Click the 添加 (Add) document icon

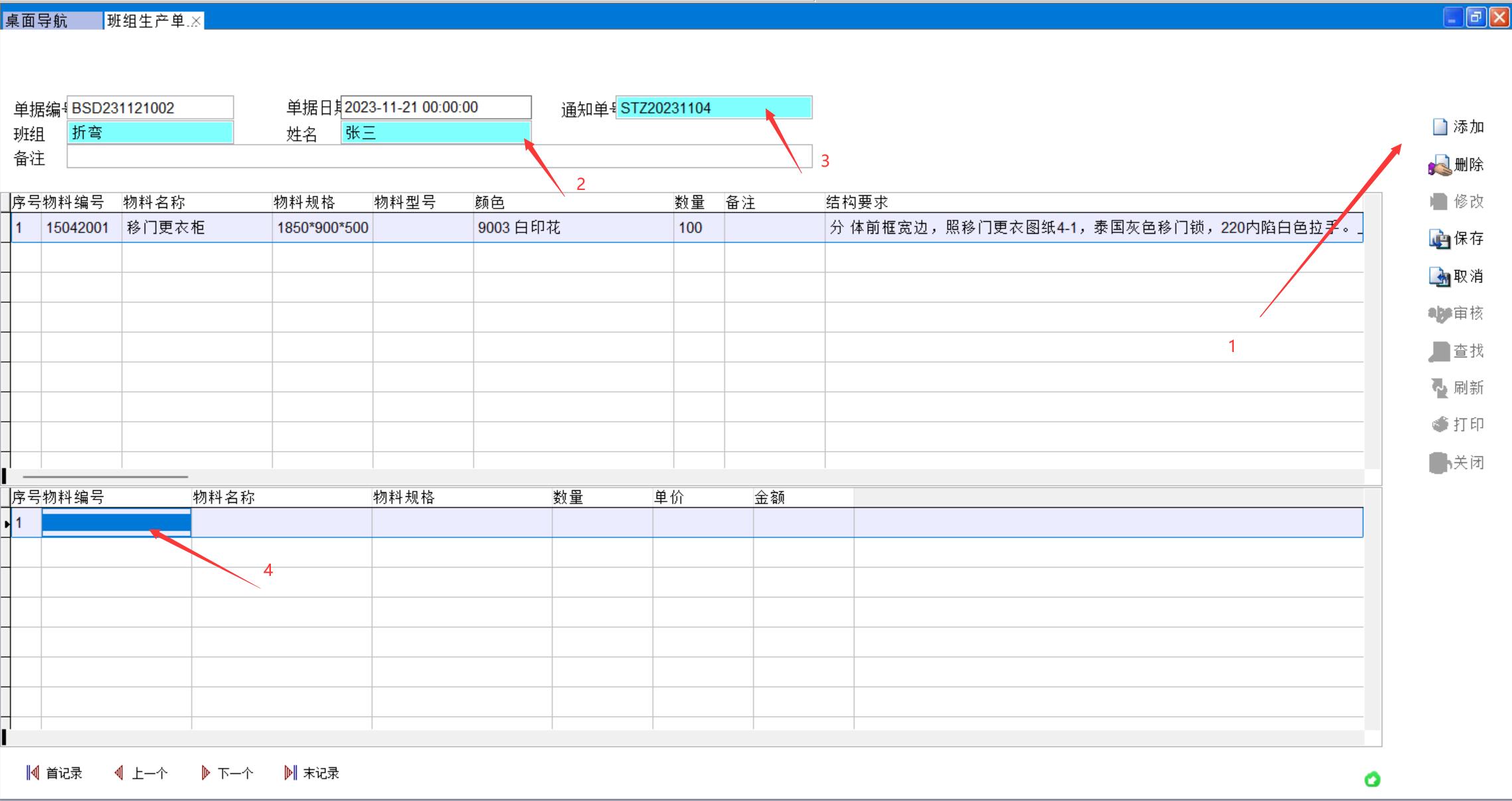tap(1439, 127)
